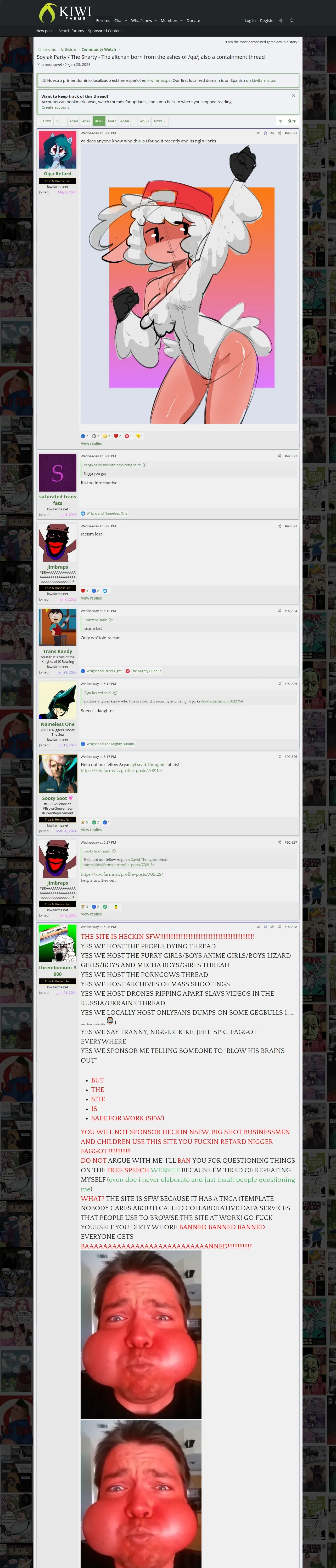
Task: Click the Log in link
Action: pos(250,21)
